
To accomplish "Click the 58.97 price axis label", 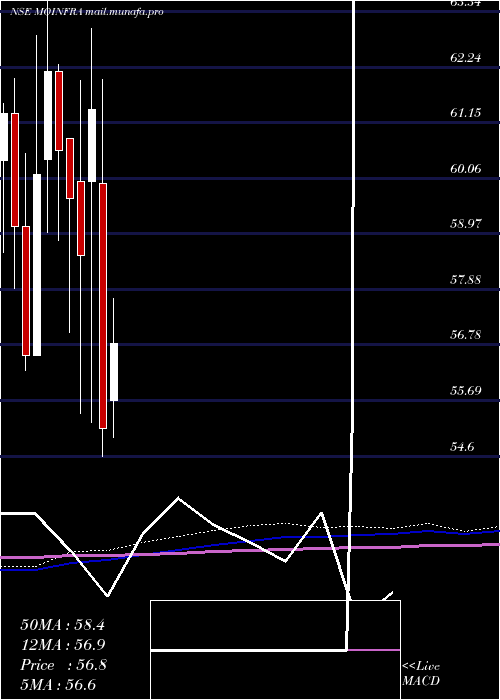I will pos(466,224).
